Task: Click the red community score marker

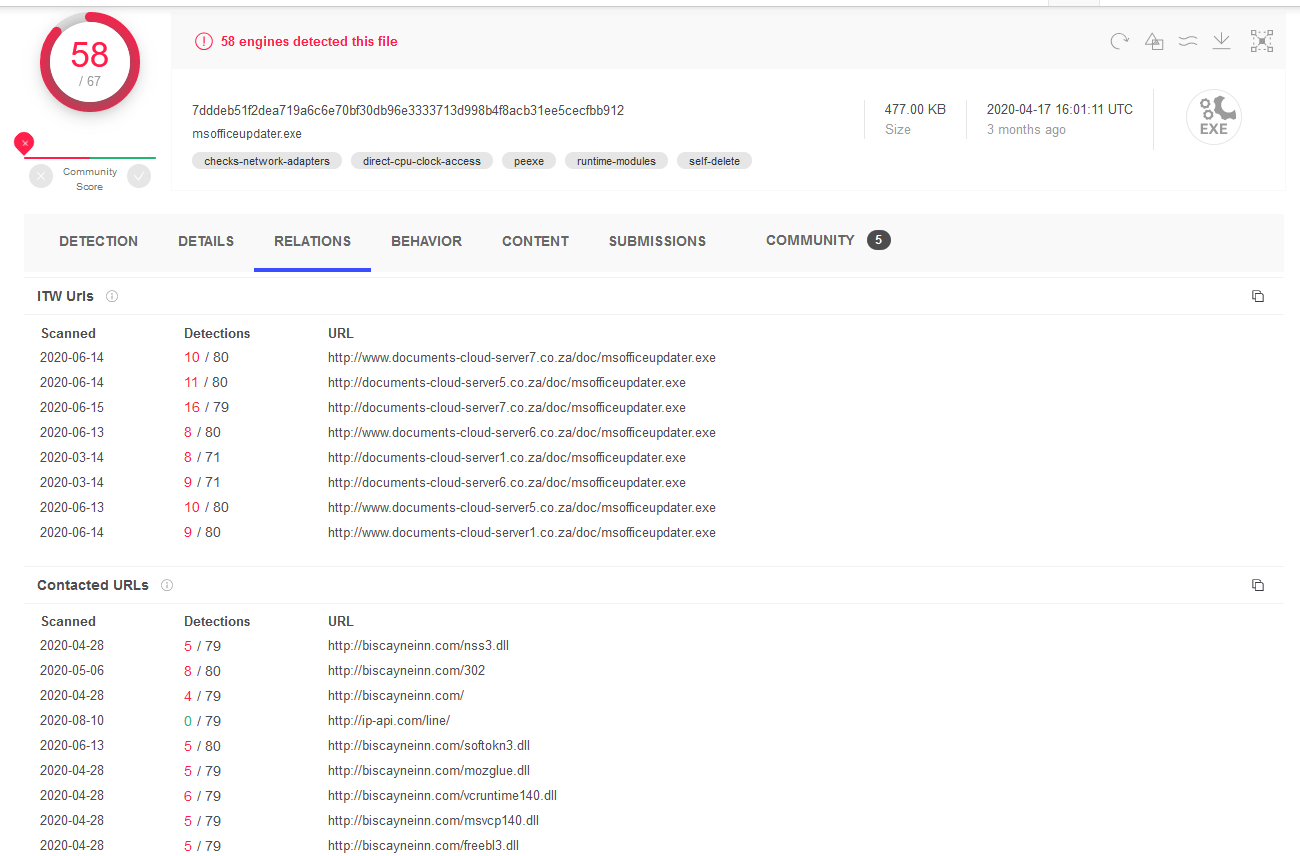Action: point(24,142)
